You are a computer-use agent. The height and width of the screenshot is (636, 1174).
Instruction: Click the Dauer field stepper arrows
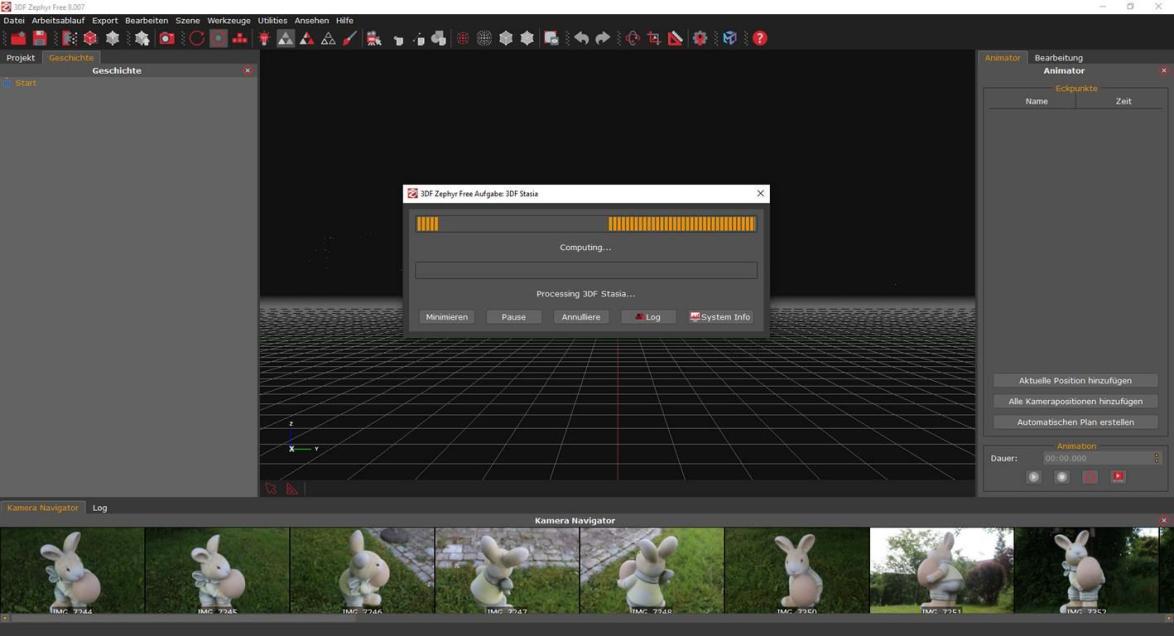(1157, 458)
